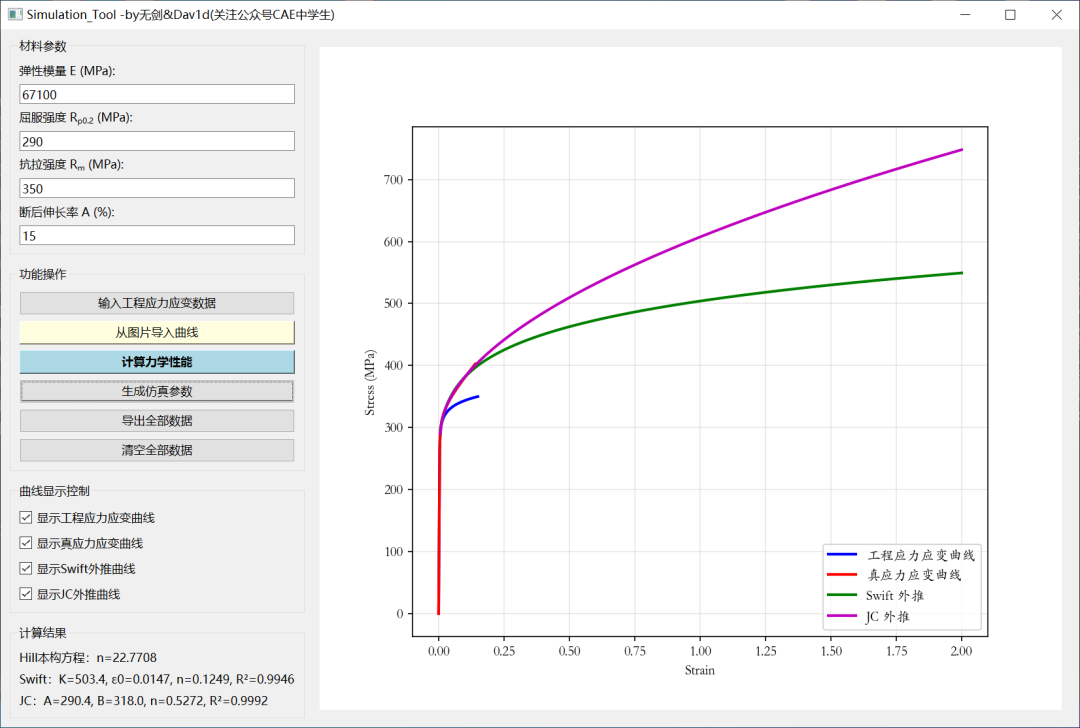Close the Simulation_Tool window
Image resolution: width=1080 pixels, height=728 pixels.
pos(1057,14)
